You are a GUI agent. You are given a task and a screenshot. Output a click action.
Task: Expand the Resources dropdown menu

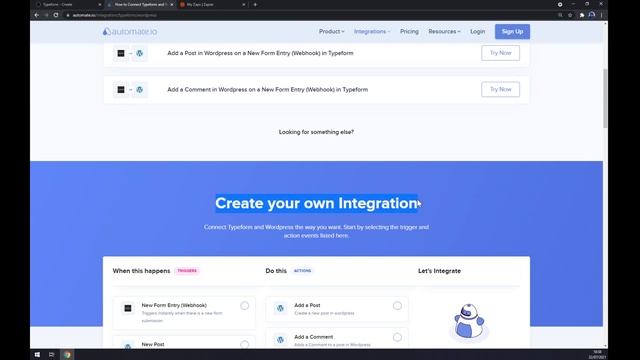pyautogui.click(x=444, y=31)
